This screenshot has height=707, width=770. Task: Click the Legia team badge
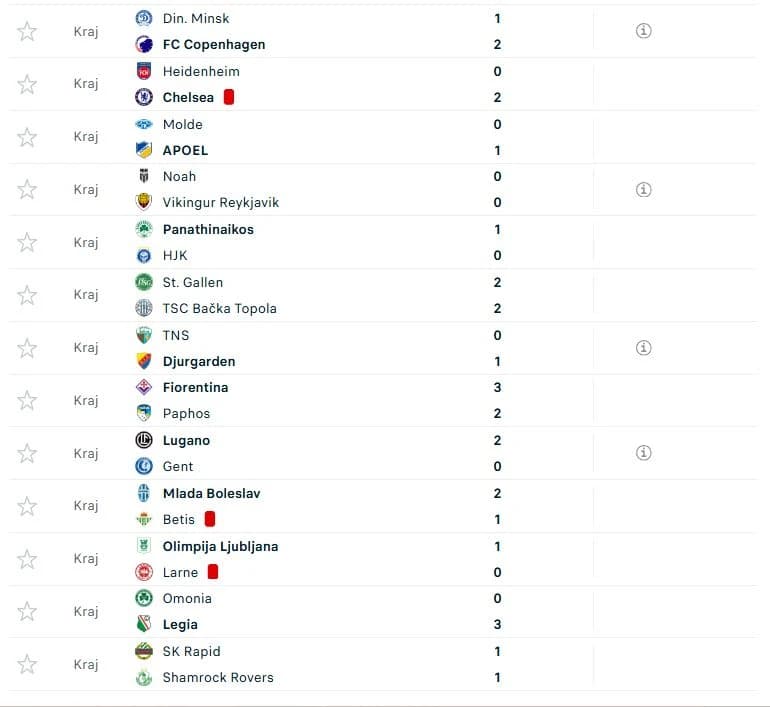point(144,625)
